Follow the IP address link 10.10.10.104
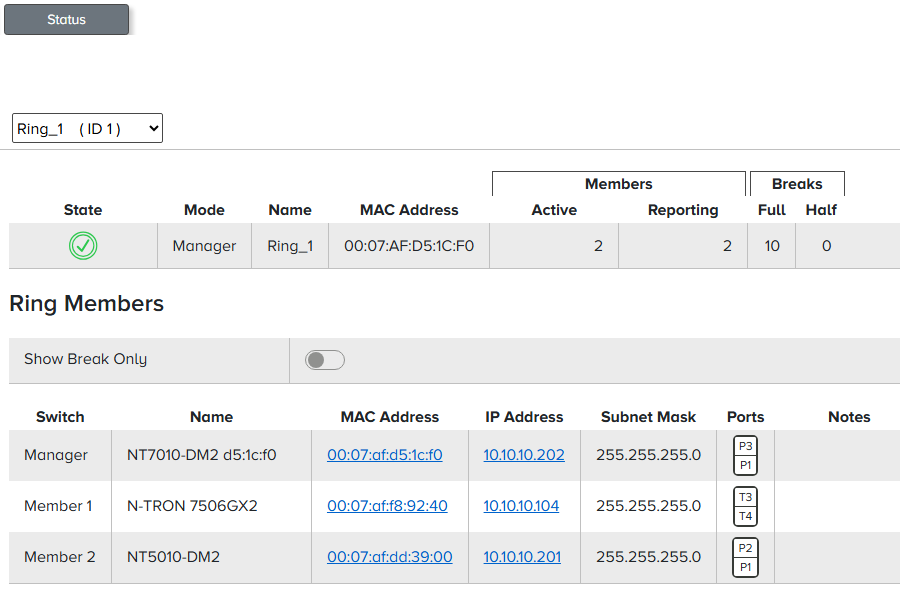900x593 pixels. 521,506
